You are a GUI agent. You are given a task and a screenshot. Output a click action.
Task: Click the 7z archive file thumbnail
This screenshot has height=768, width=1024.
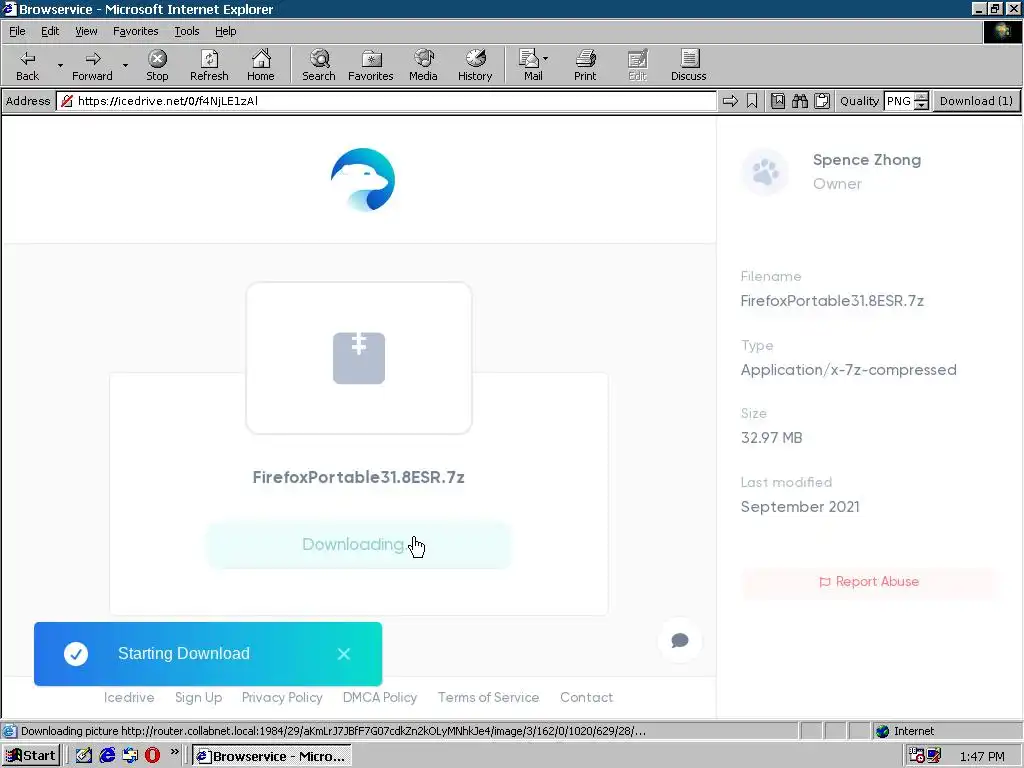coord(359,358)
